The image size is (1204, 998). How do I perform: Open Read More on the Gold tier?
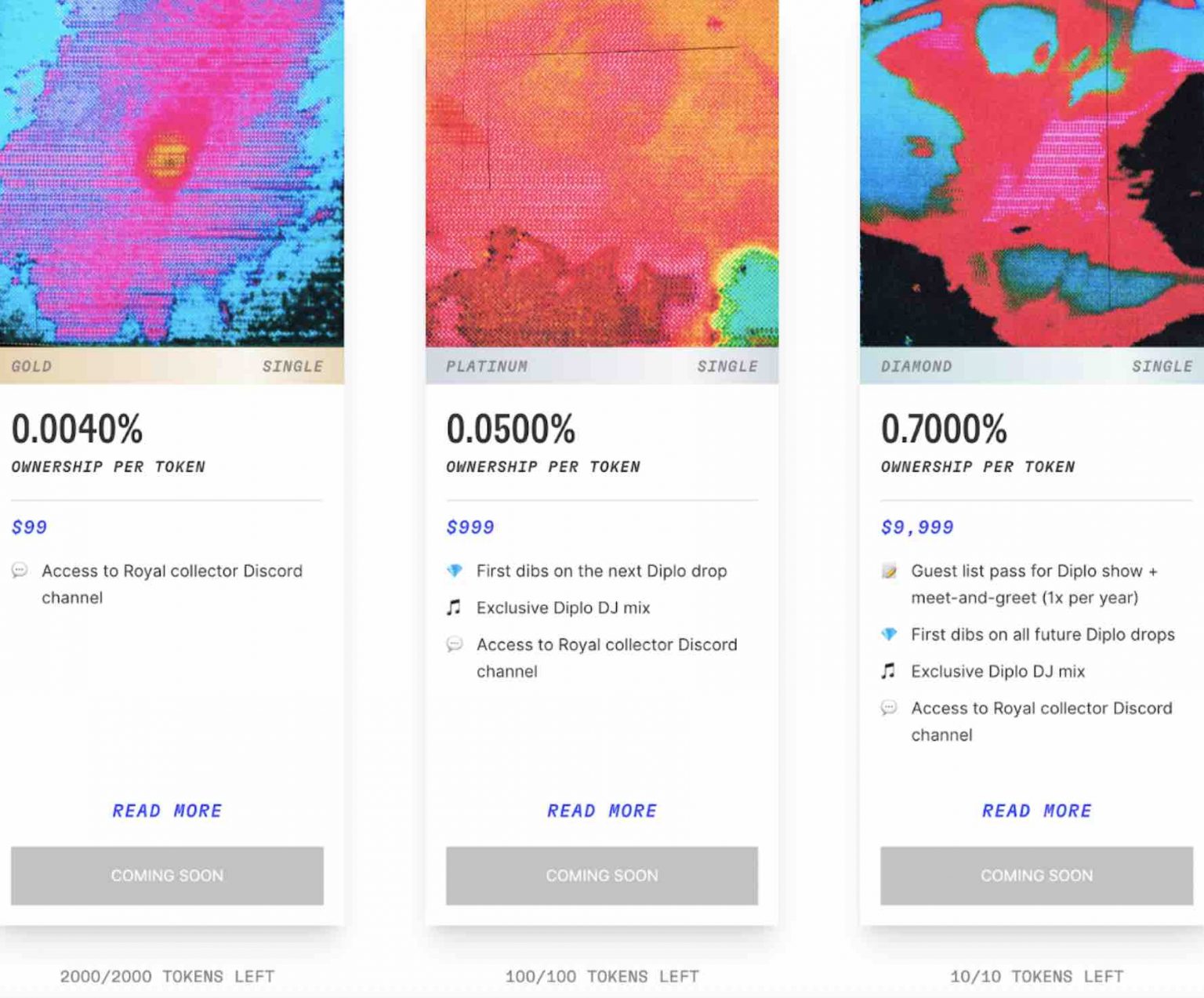167,811
